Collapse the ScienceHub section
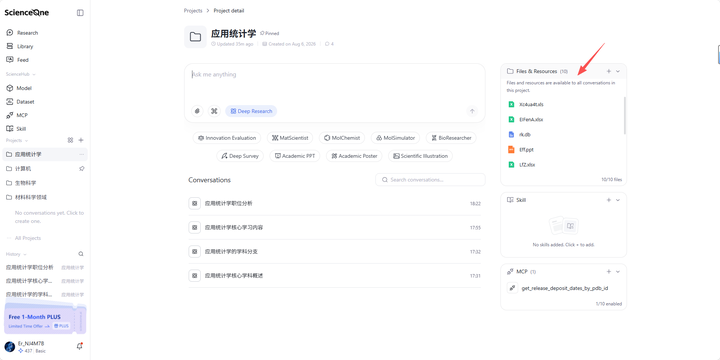 [21, 74]
